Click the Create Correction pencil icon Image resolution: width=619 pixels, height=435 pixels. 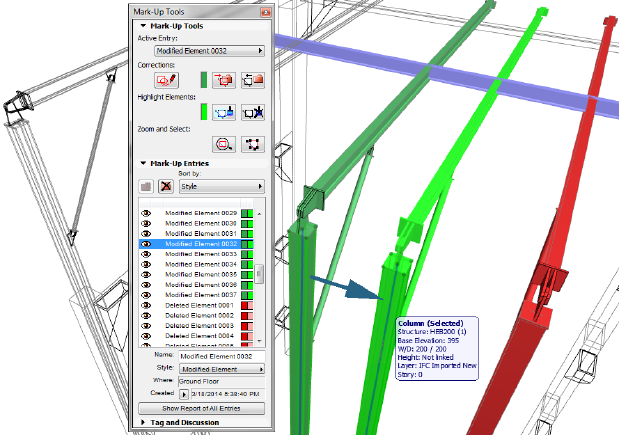coord(166,79)
